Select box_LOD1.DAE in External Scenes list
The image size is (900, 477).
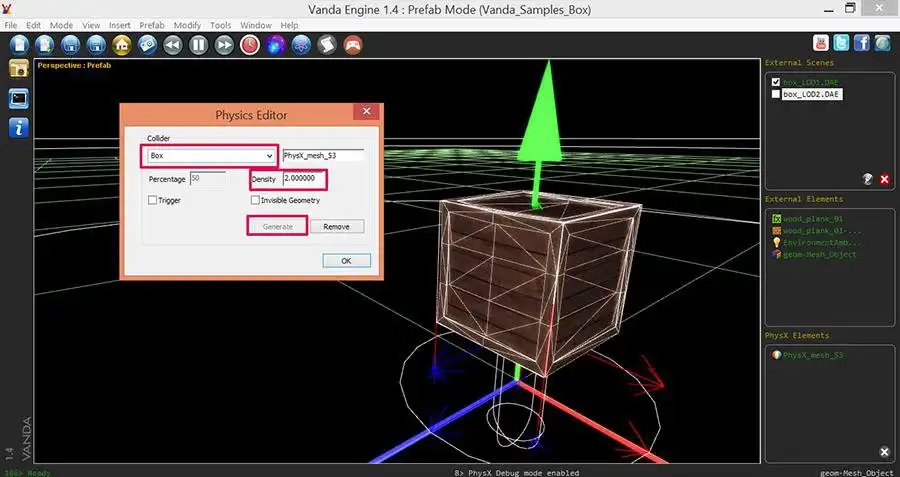point(810,82)
